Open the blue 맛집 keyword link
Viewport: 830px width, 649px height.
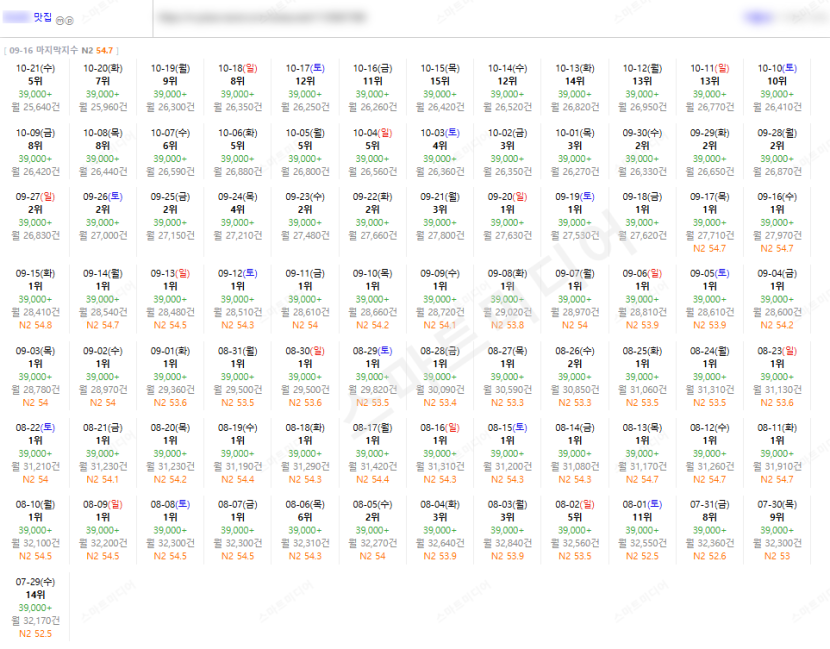[x=43, y=17]
